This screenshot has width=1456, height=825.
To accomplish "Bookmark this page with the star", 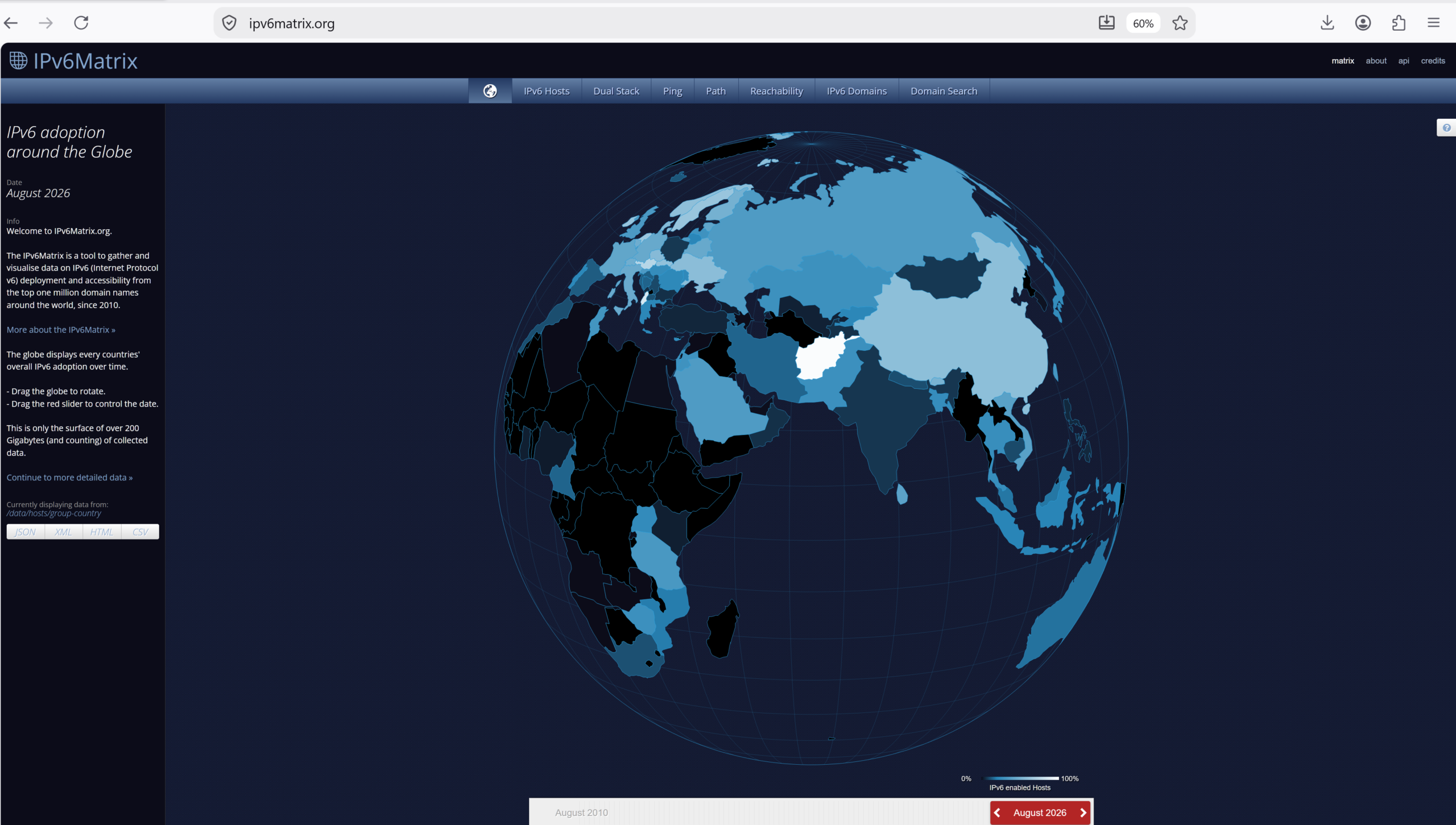I will [x=1180, y=23].
